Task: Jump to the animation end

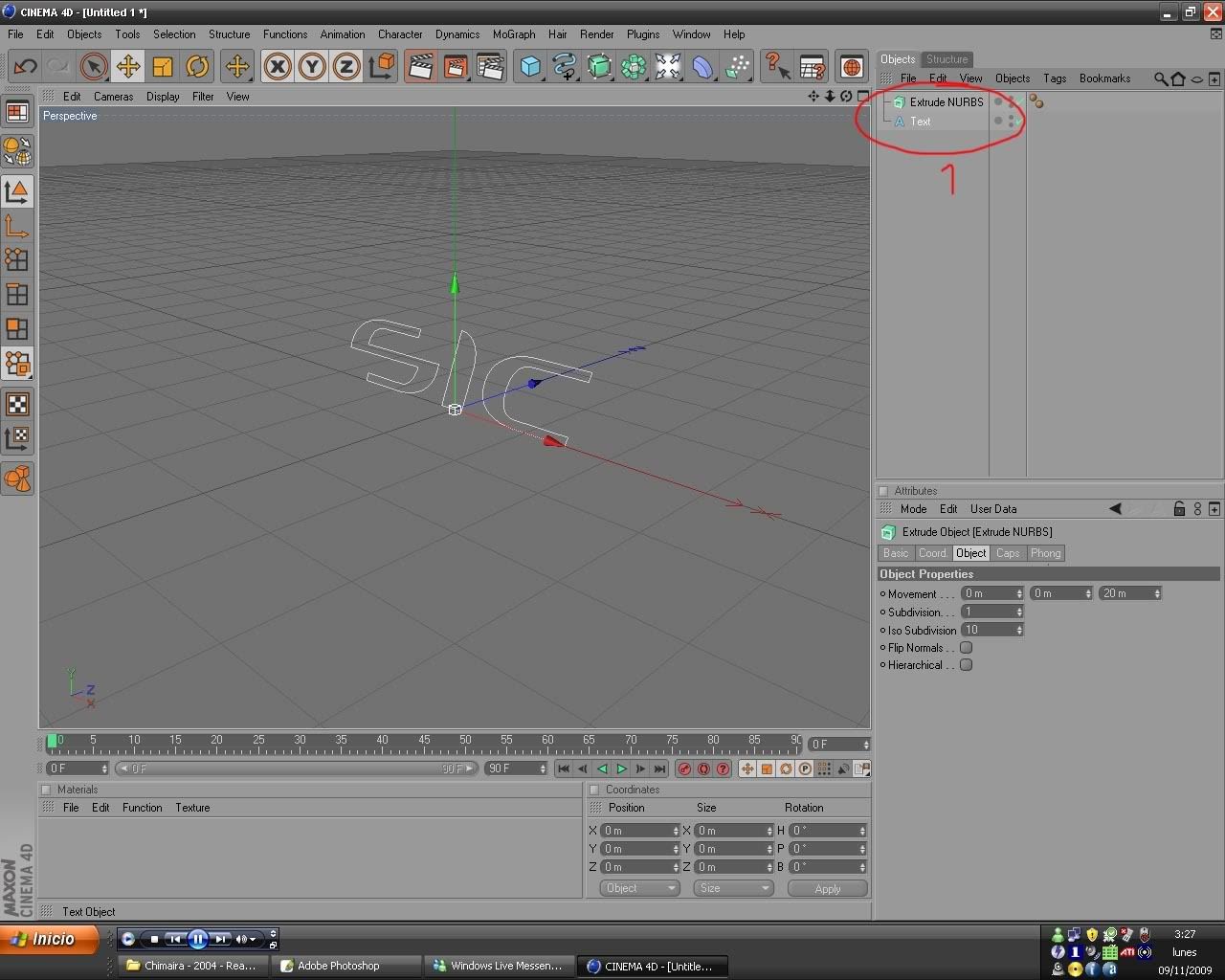Action: [x=659, y=768]
